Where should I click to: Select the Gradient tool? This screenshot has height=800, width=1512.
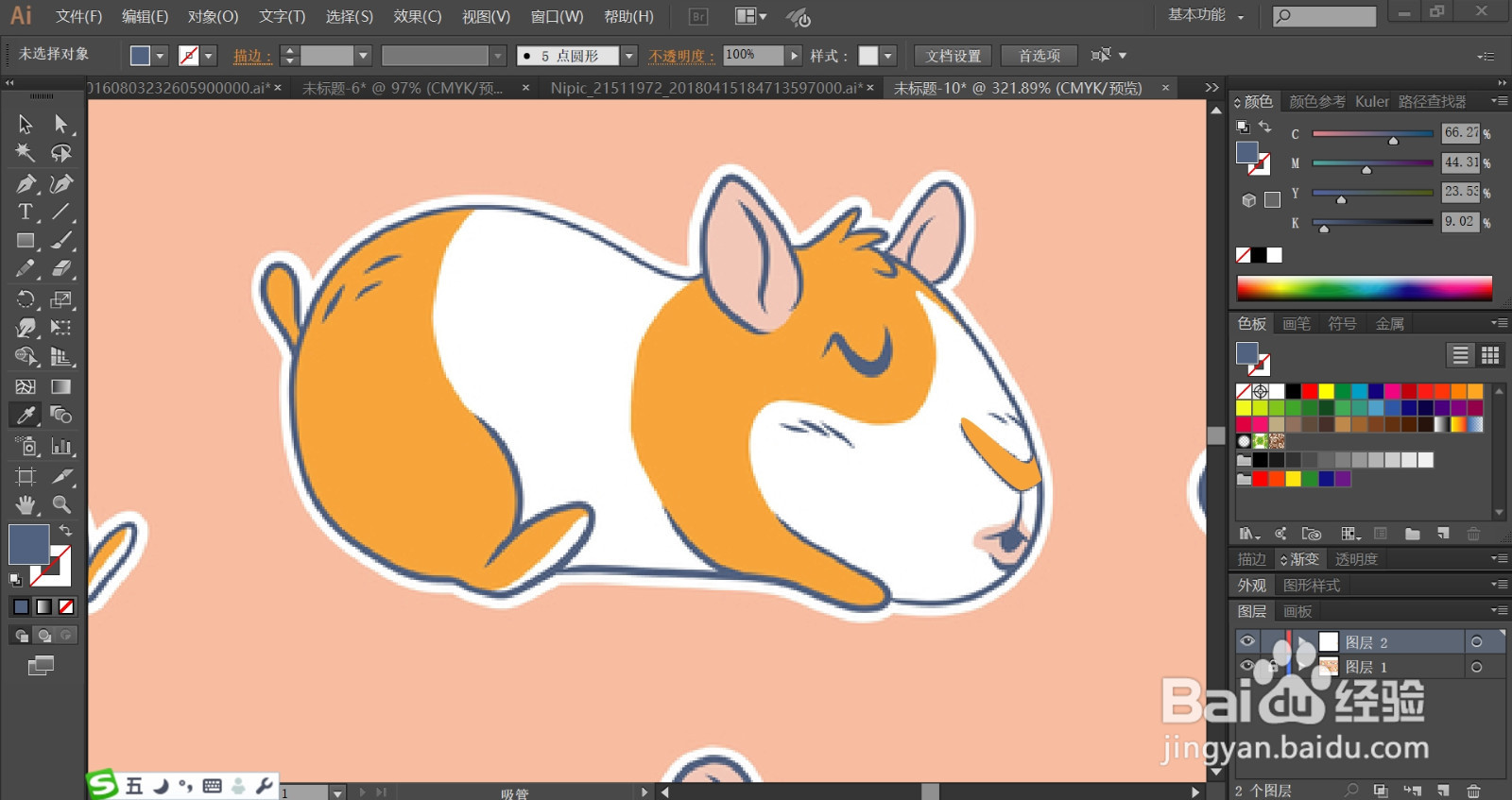tap(61, 386)
